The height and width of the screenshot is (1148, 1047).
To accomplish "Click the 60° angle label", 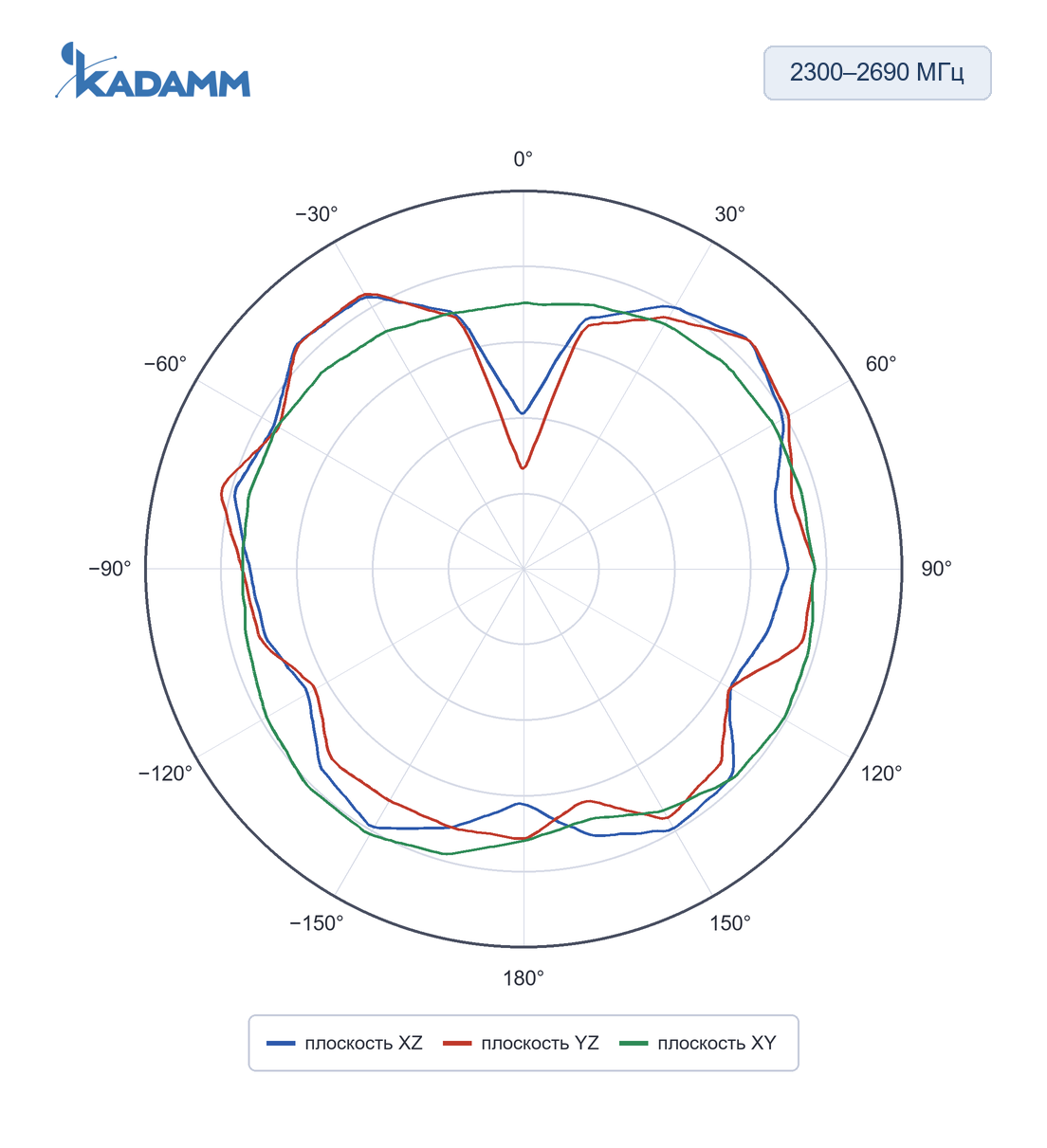I will [881, 364].
